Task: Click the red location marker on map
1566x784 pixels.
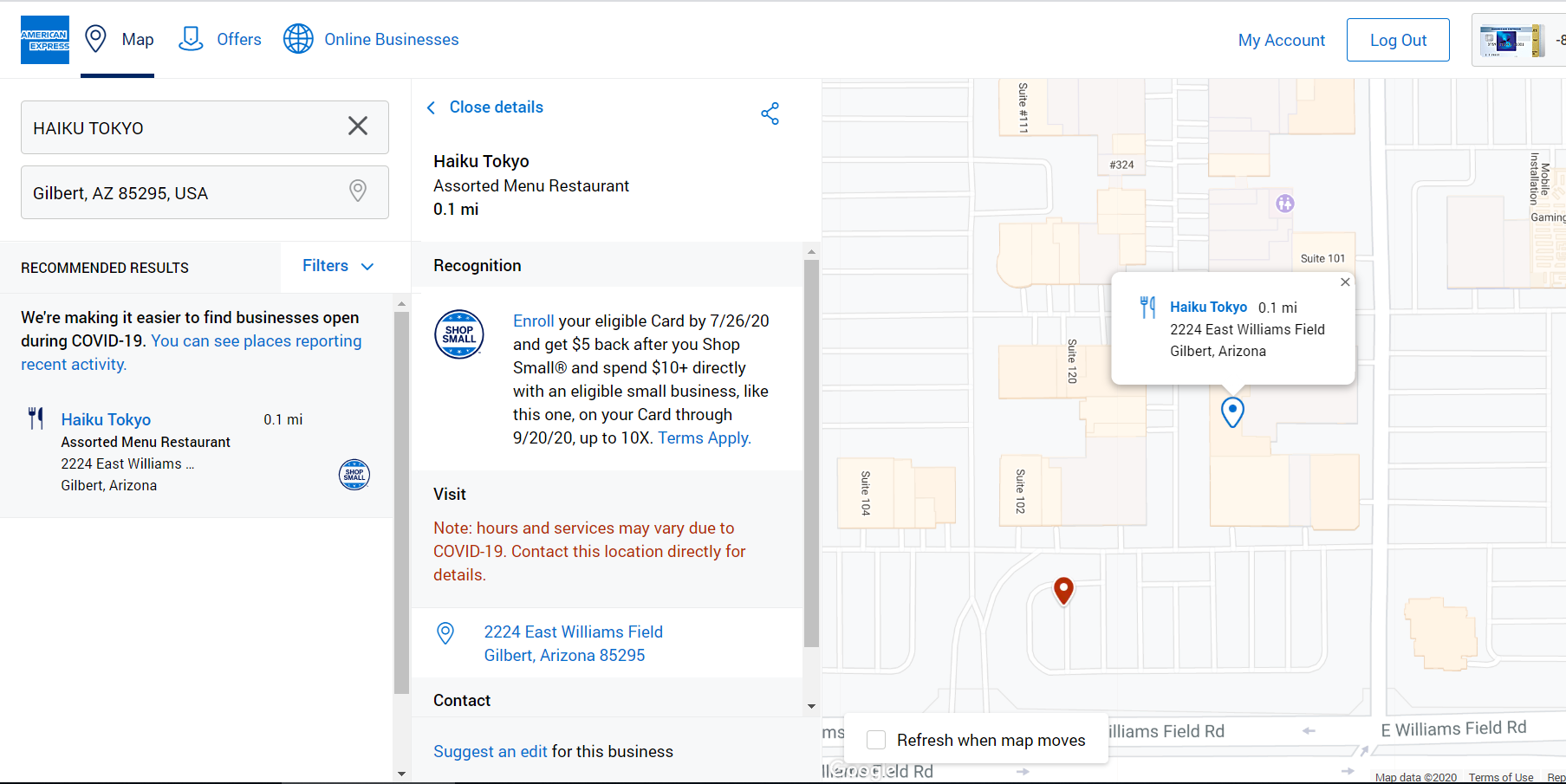Action: pyautogui.click(x=1063, y=592)
